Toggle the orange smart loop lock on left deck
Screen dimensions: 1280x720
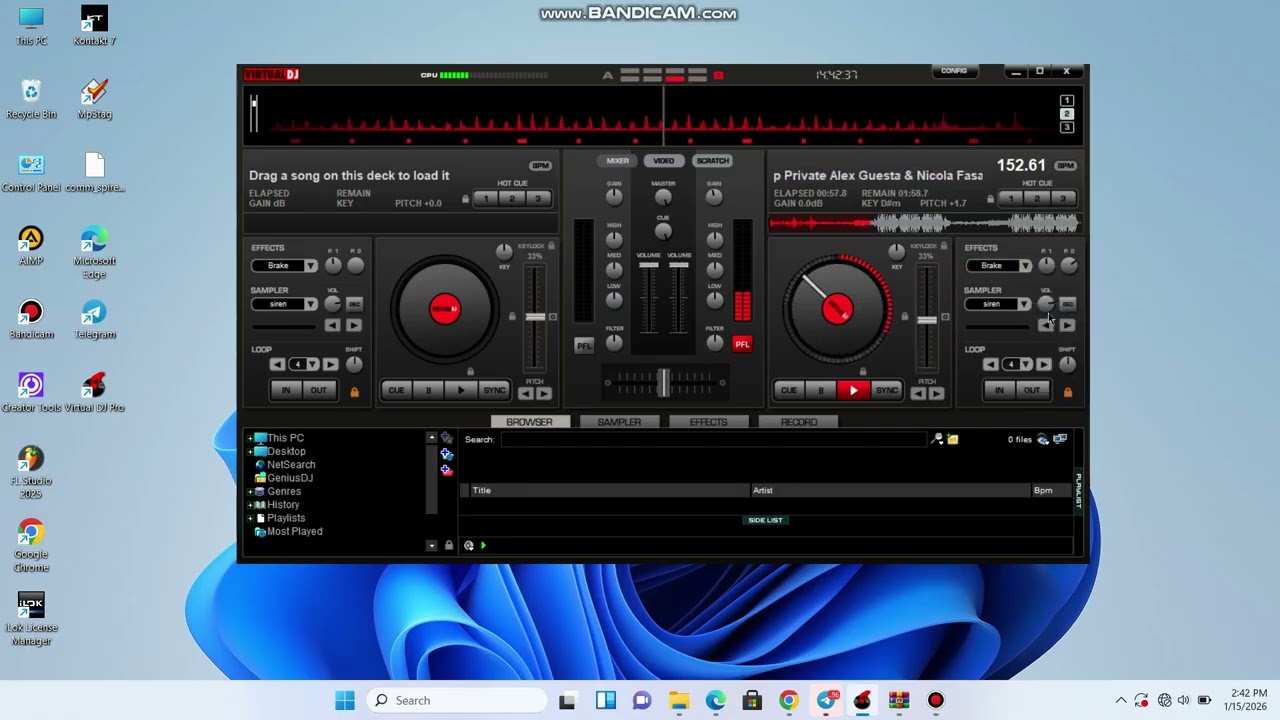click(354, 391)
